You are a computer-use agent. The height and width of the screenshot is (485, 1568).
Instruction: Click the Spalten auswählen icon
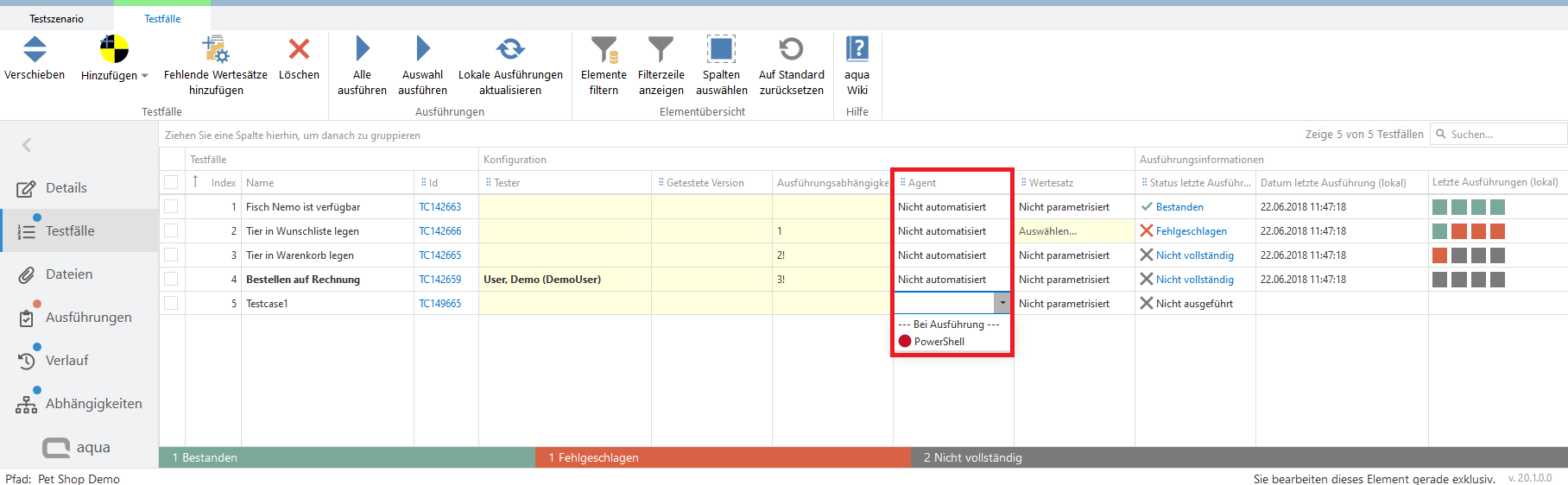click(x=721, y=49)
